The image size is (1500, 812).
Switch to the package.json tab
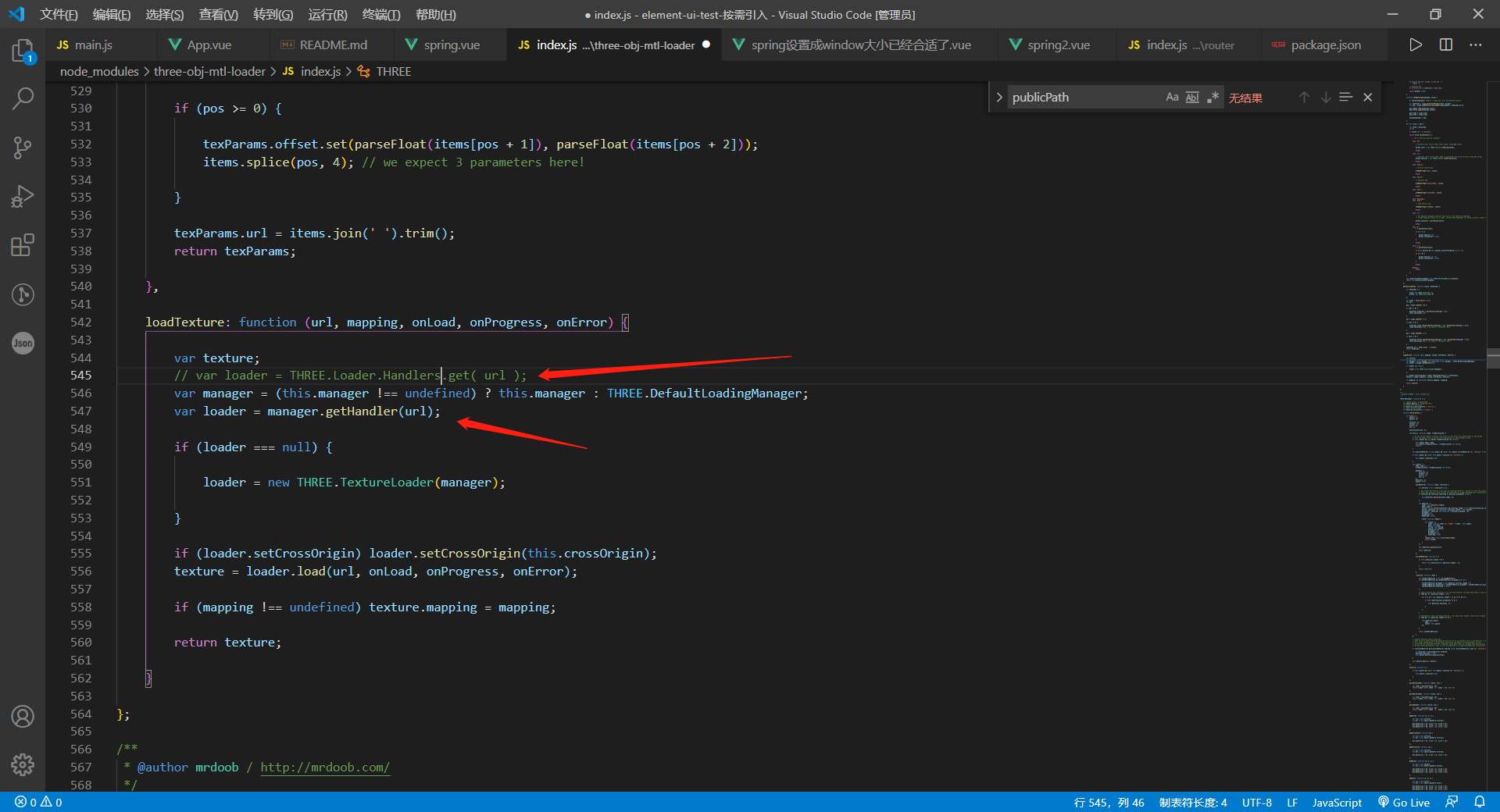[x=1324, y=45]
